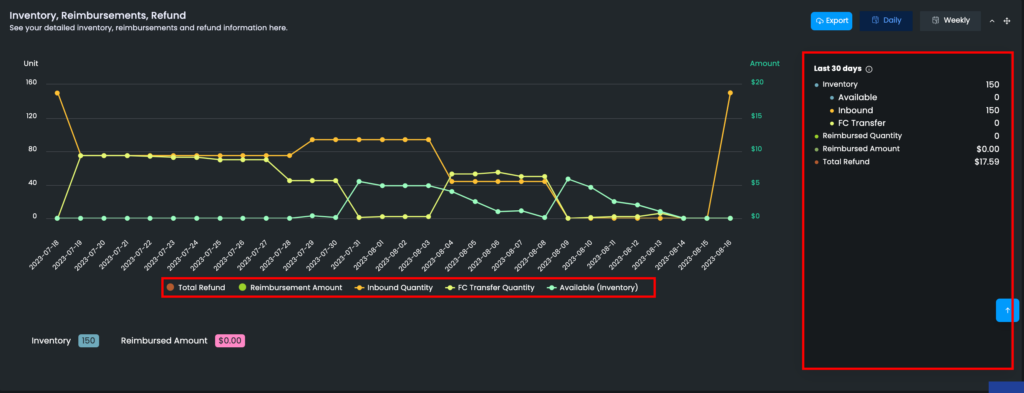Click the Reimbursed Amount $0.00 badge

click(x=230, y=341)
